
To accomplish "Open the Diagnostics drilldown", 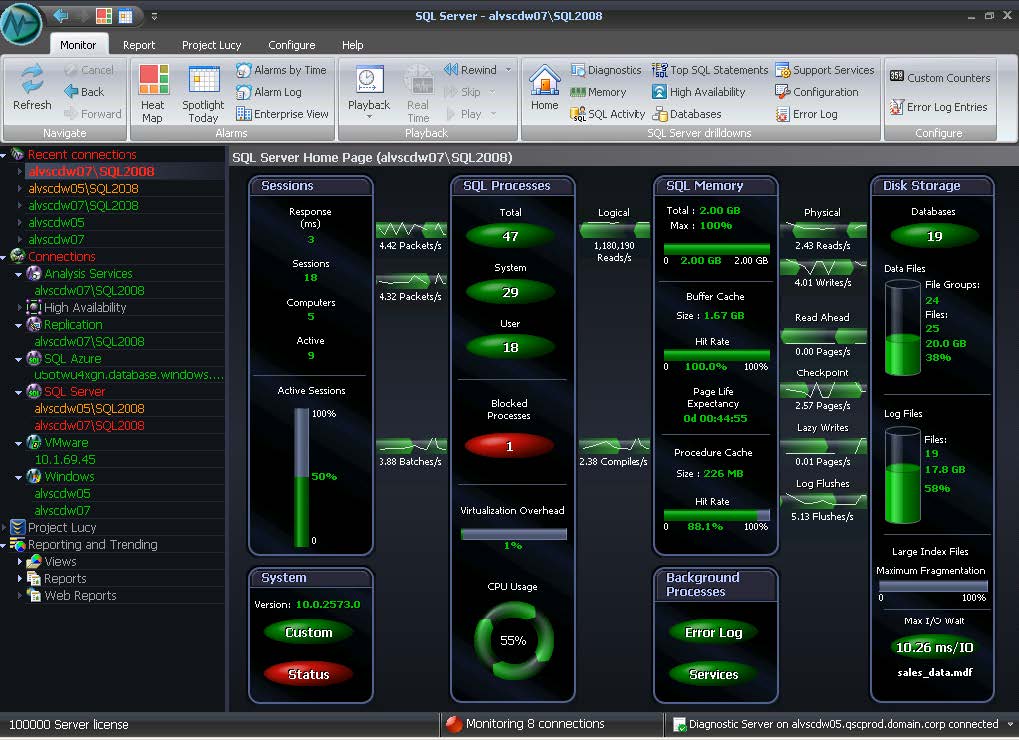I will point(606,70).
